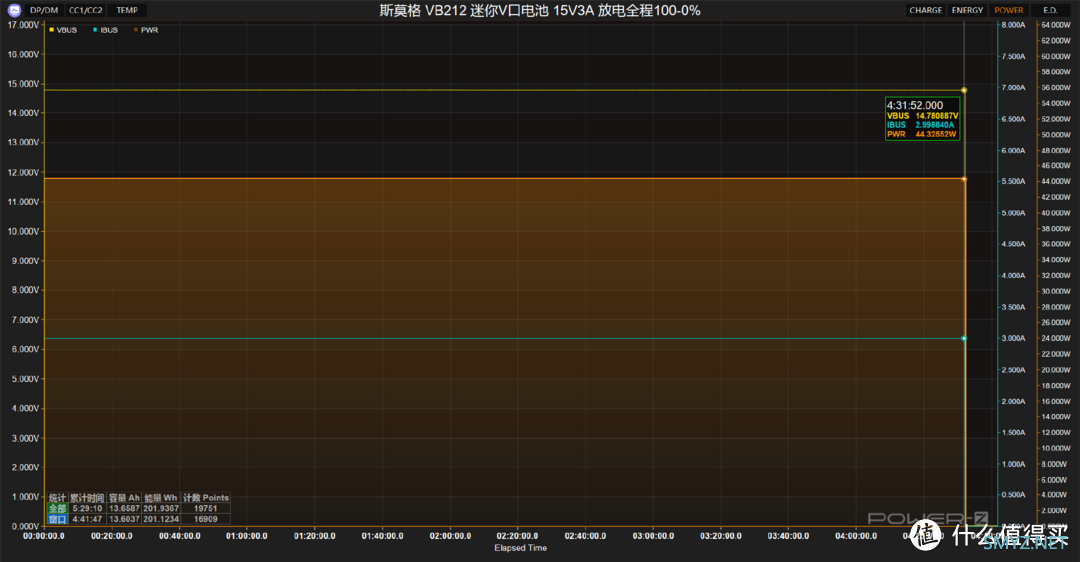Select the blue 窗口 statistics row label
The width and height of the screenshot is (1080, 562).
(x=57, y=519)
